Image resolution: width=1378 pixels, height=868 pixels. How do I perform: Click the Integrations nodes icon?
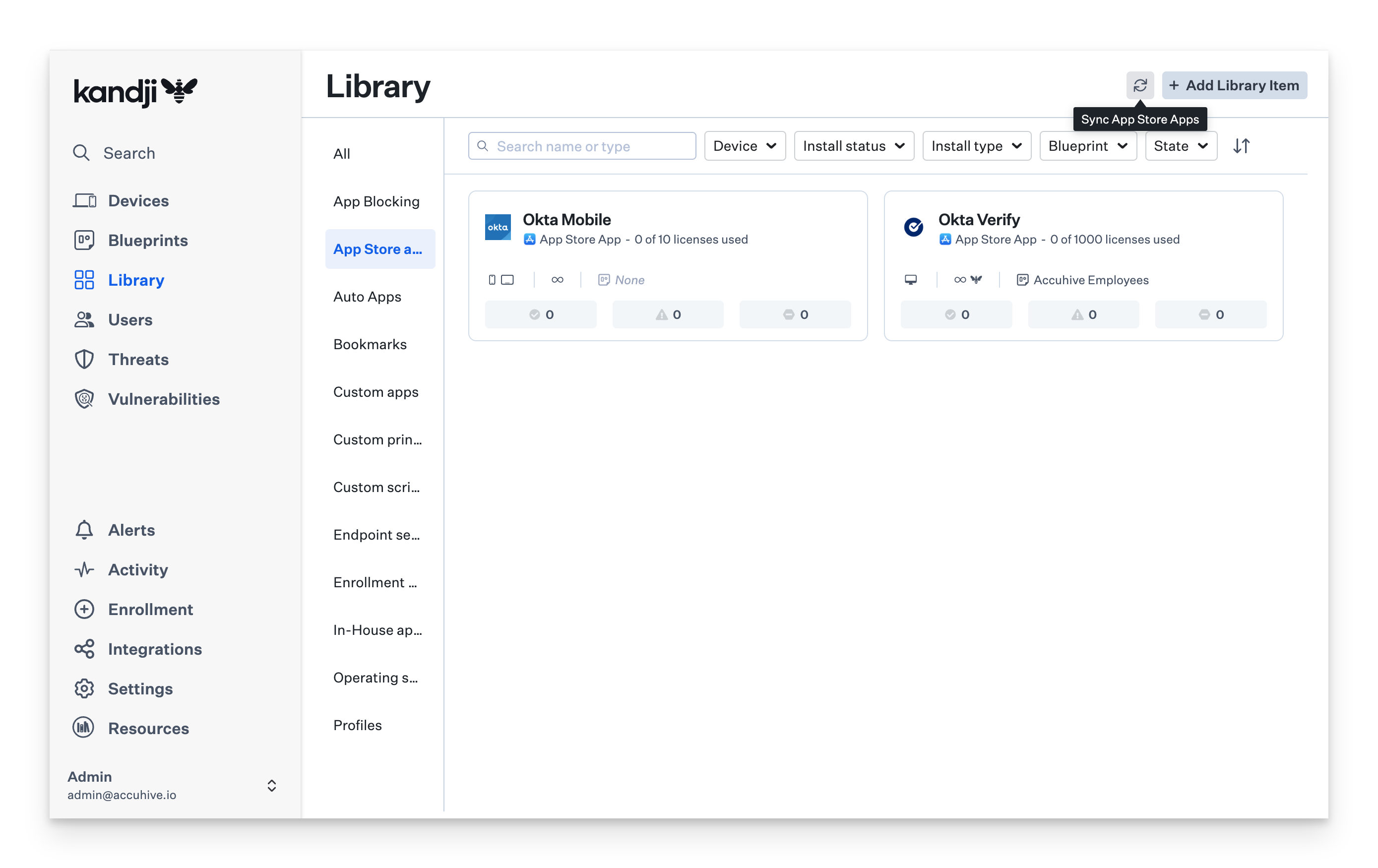(84, 649)
